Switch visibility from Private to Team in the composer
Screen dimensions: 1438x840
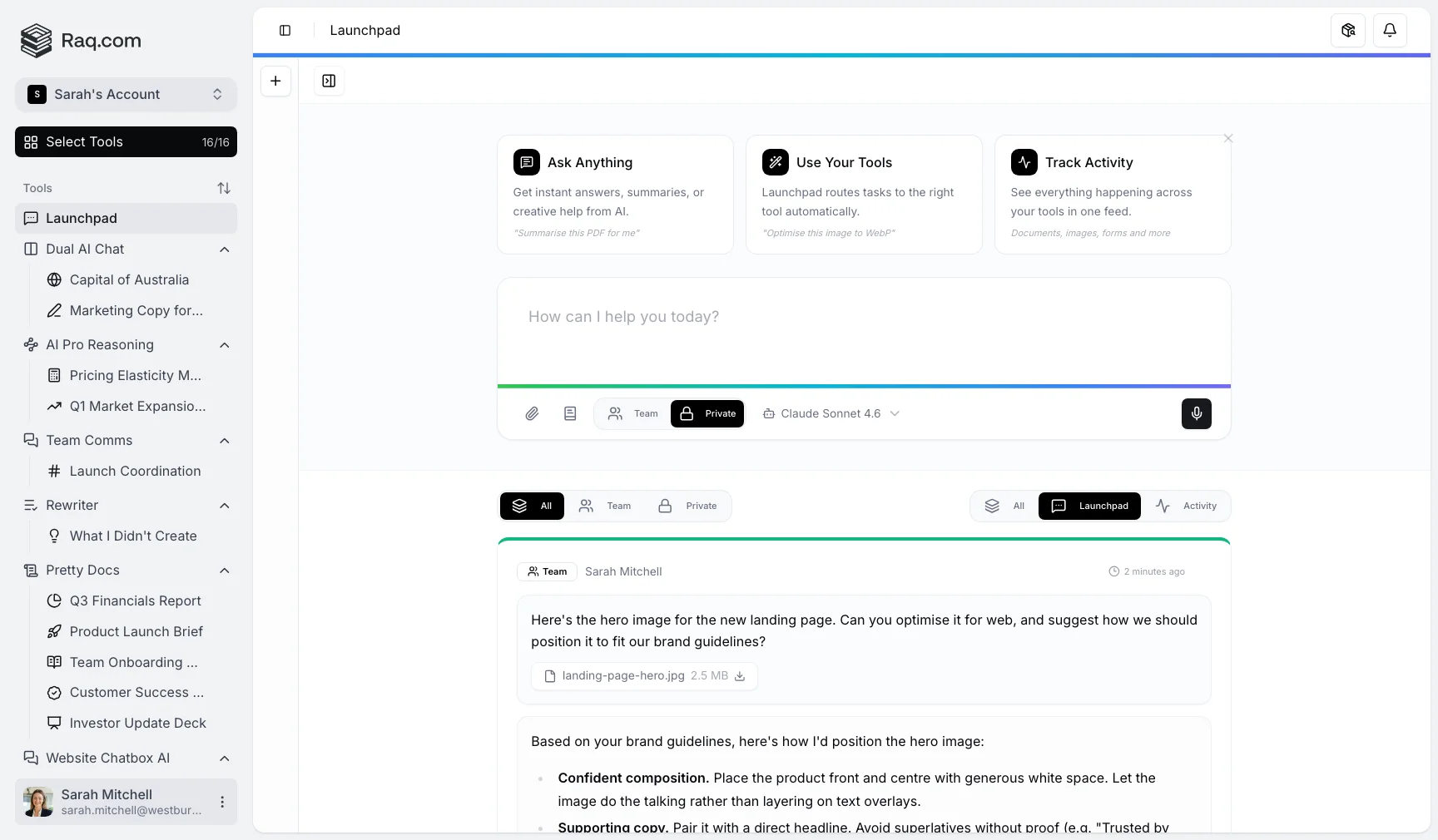tap(631, 413)
